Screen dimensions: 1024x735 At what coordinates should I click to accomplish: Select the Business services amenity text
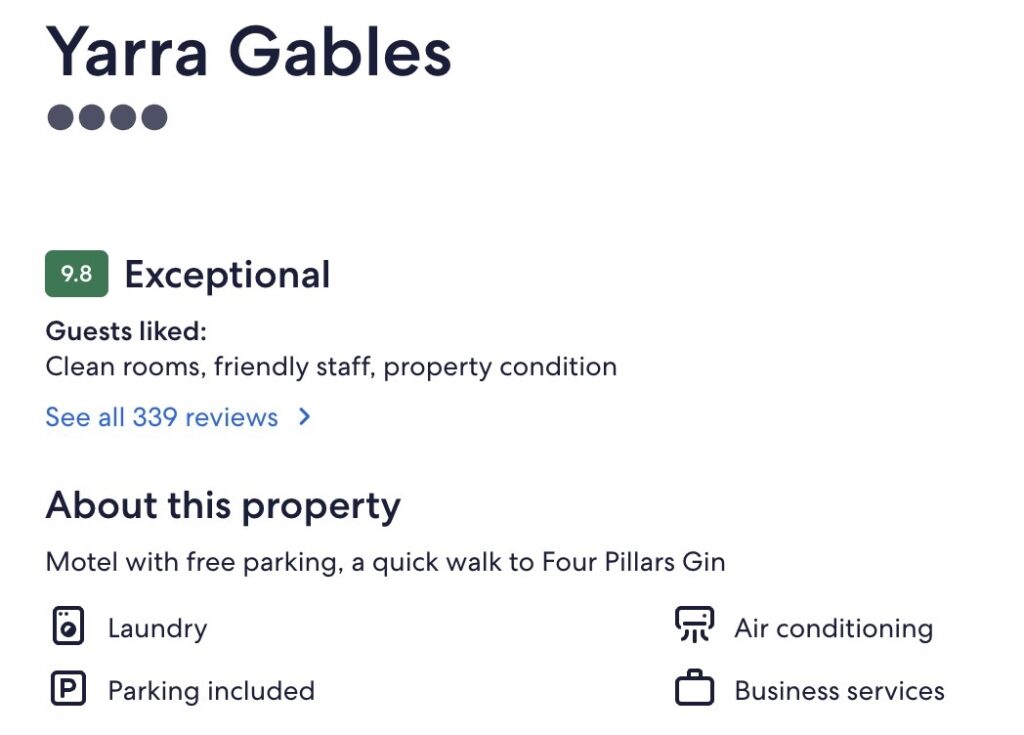[x=839, y=691]
